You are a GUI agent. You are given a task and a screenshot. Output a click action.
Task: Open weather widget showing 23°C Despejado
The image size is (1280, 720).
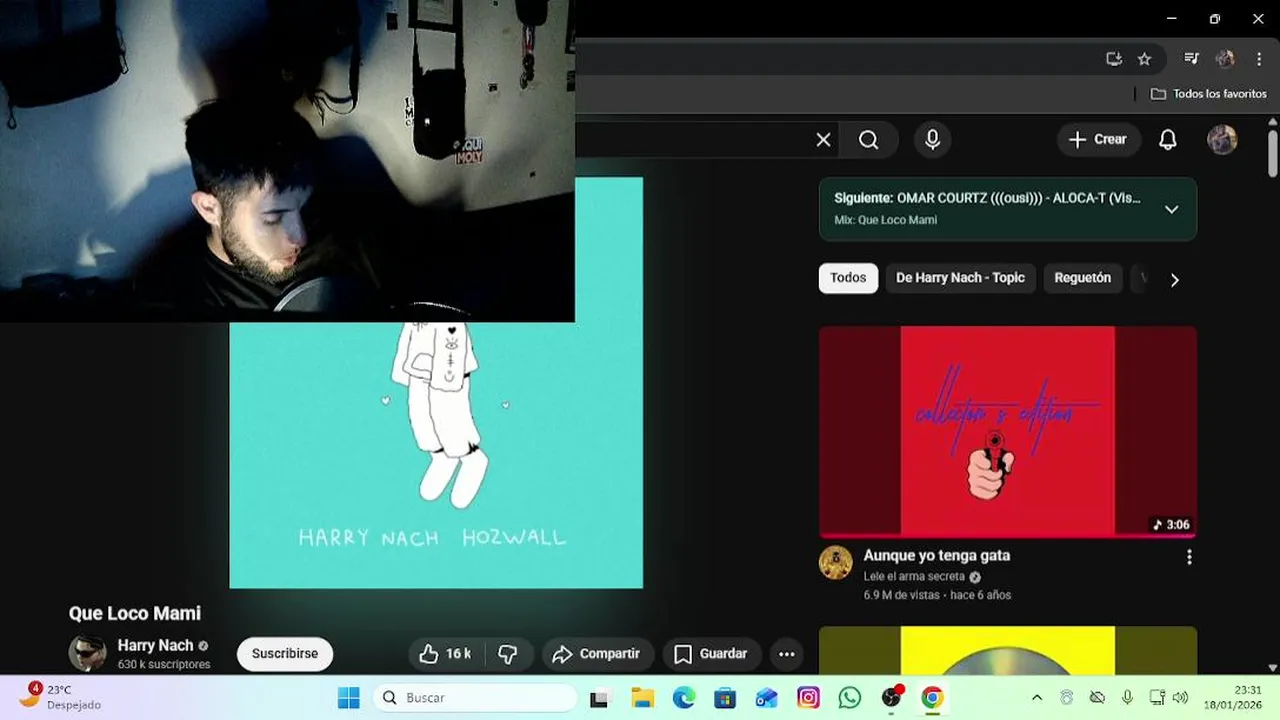tap(60, 697)
